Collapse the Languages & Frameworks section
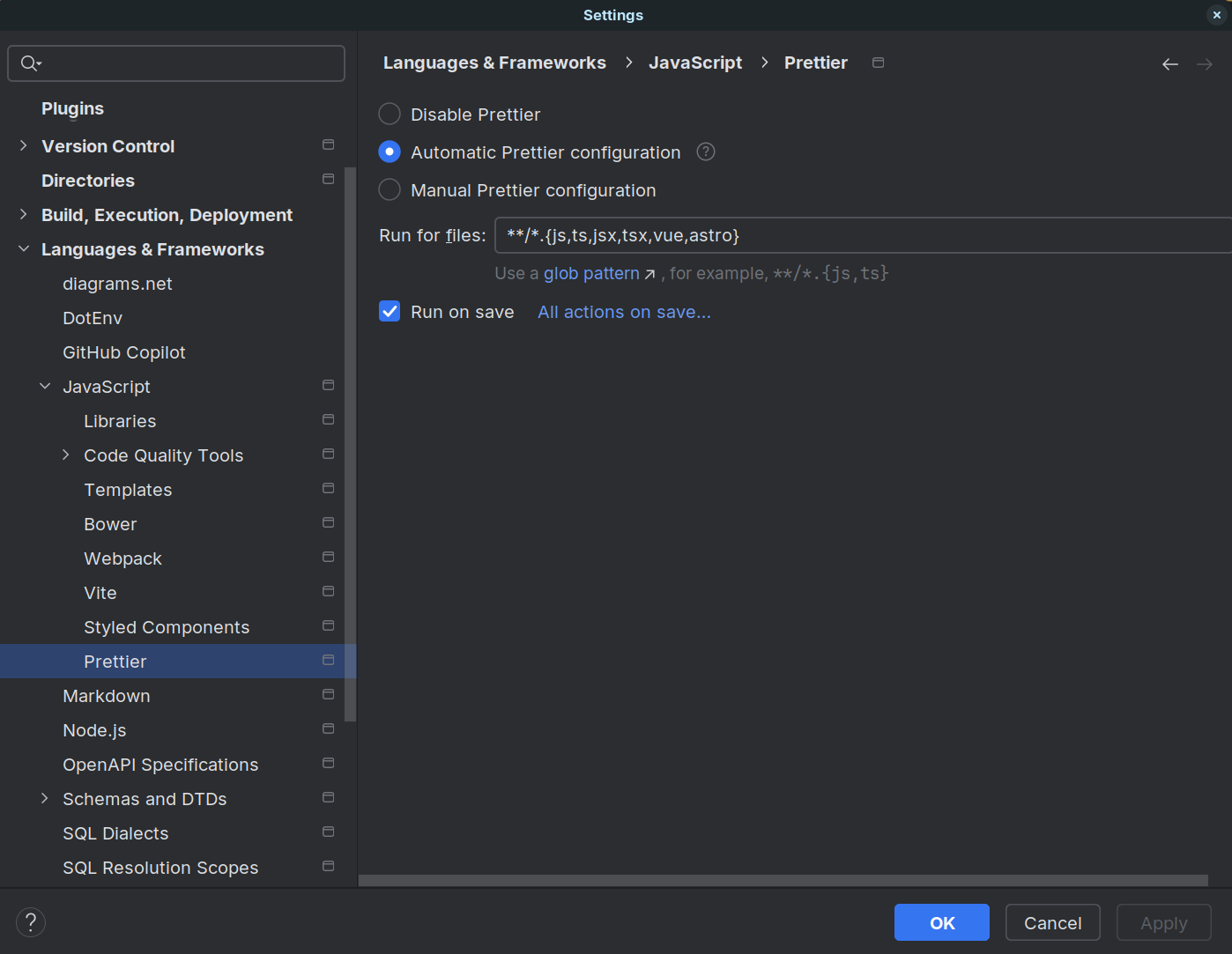 22,248
